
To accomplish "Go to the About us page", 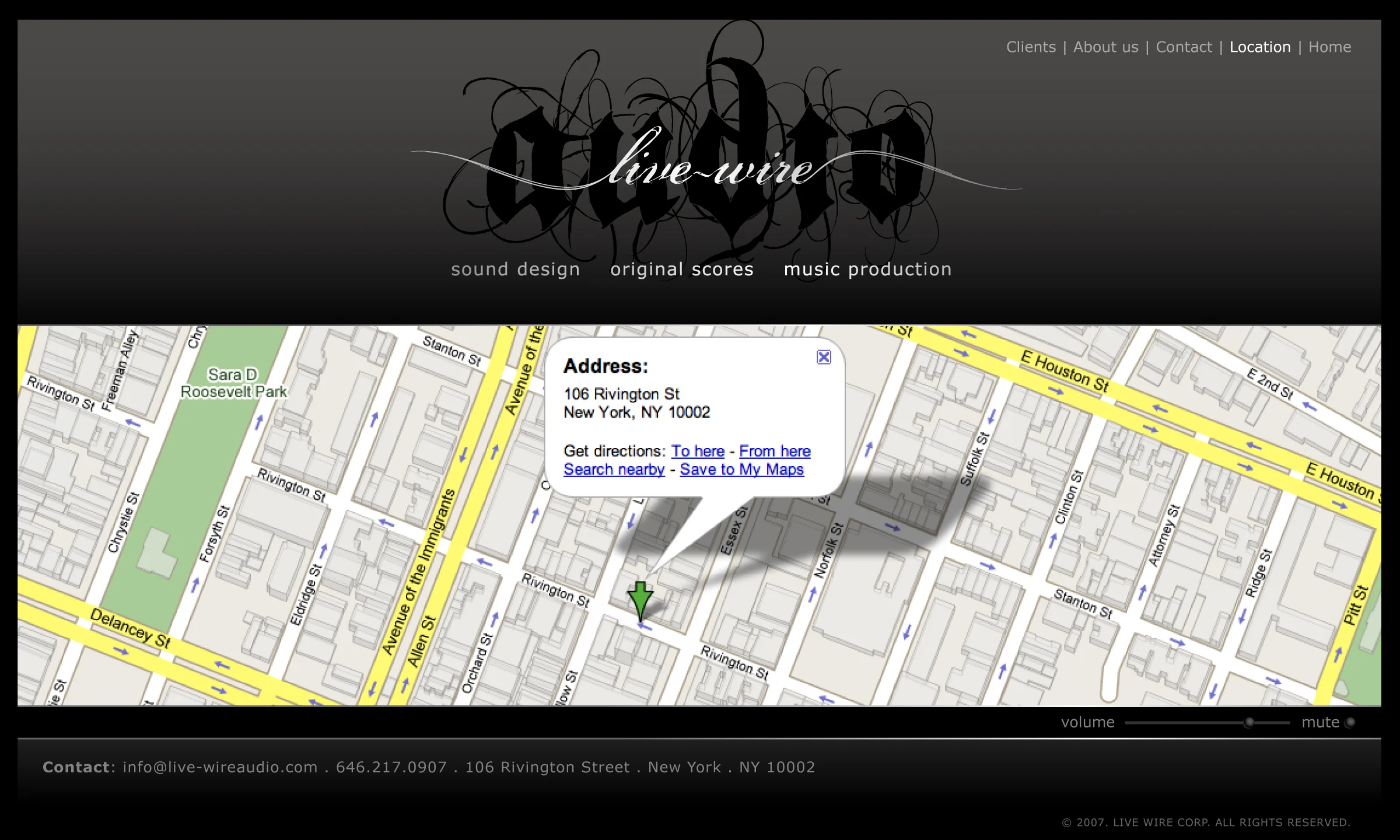I will click(1105, 47).
